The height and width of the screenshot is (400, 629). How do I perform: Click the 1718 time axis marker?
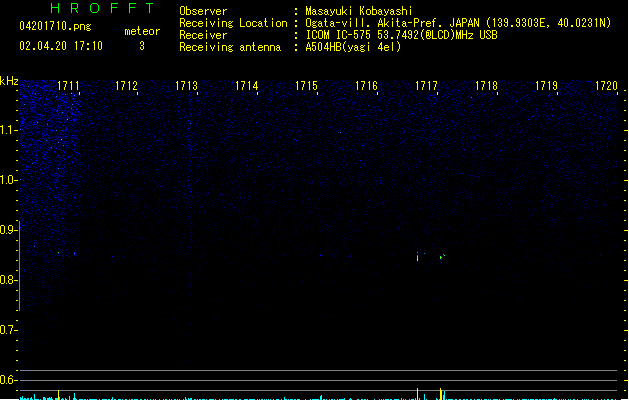[x=486, y=86]
